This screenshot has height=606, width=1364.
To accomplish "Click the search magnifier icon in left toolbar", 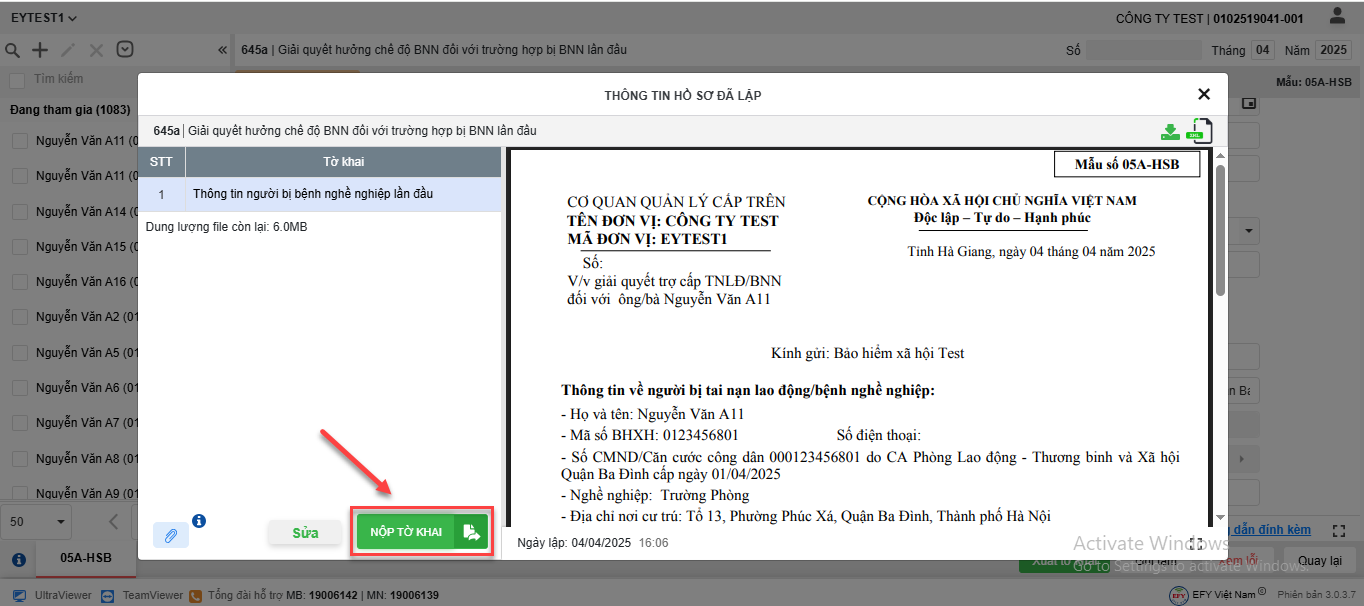I will pyautogui.click(x=13, y=50).
